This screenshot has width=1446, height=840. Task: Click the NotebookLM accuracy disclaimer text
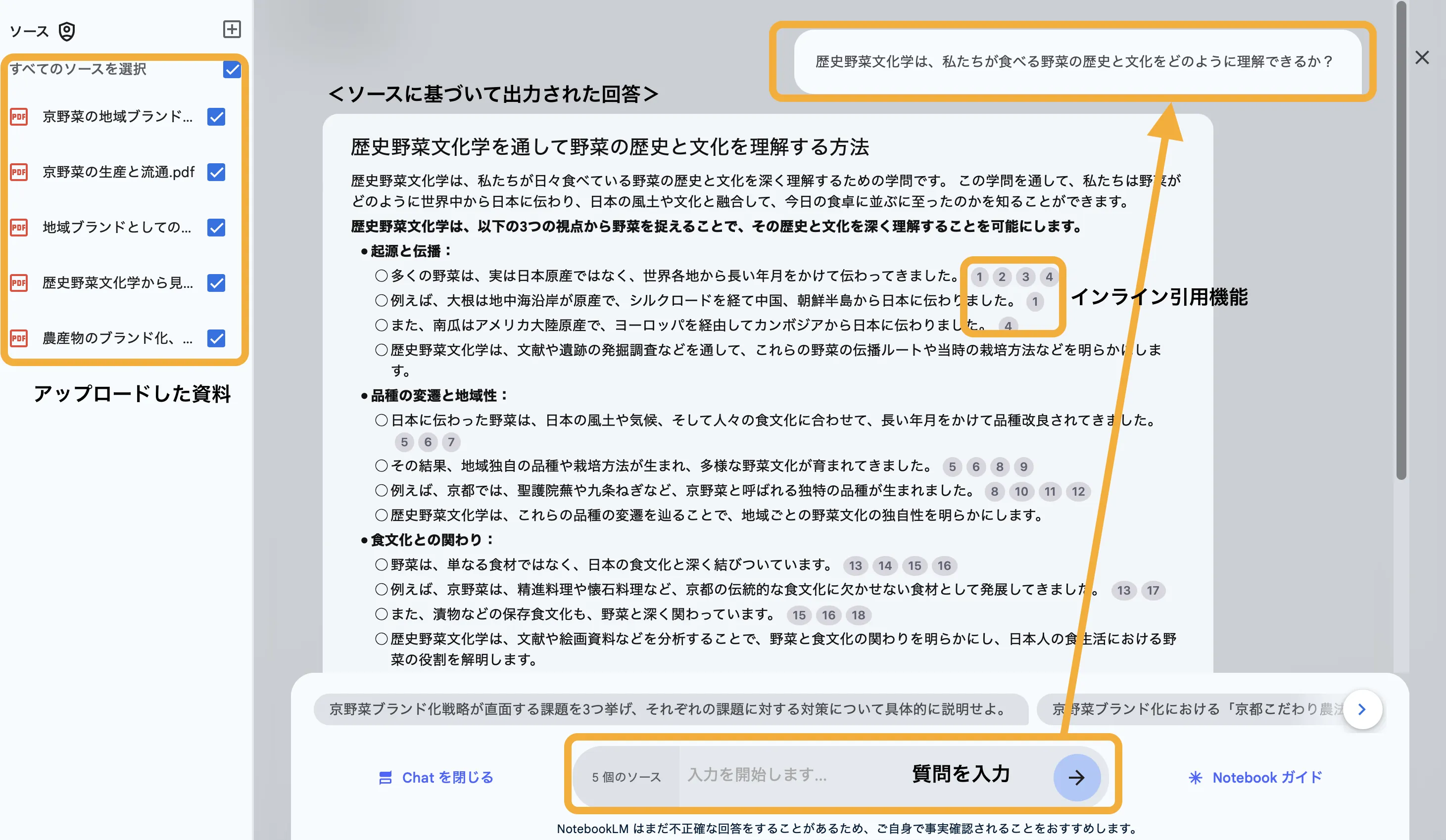tap(847, 829)
